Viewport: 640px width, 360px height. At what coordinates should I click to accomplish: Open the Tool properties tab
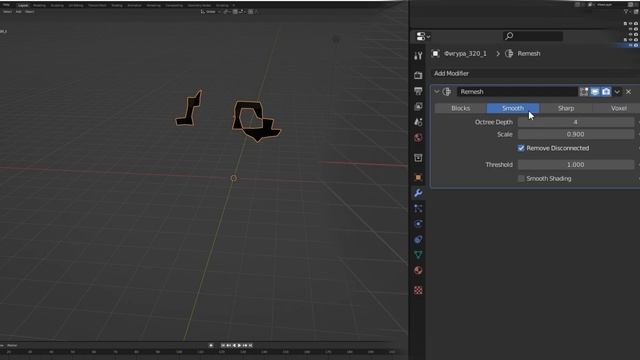click(x=418, y=56)
